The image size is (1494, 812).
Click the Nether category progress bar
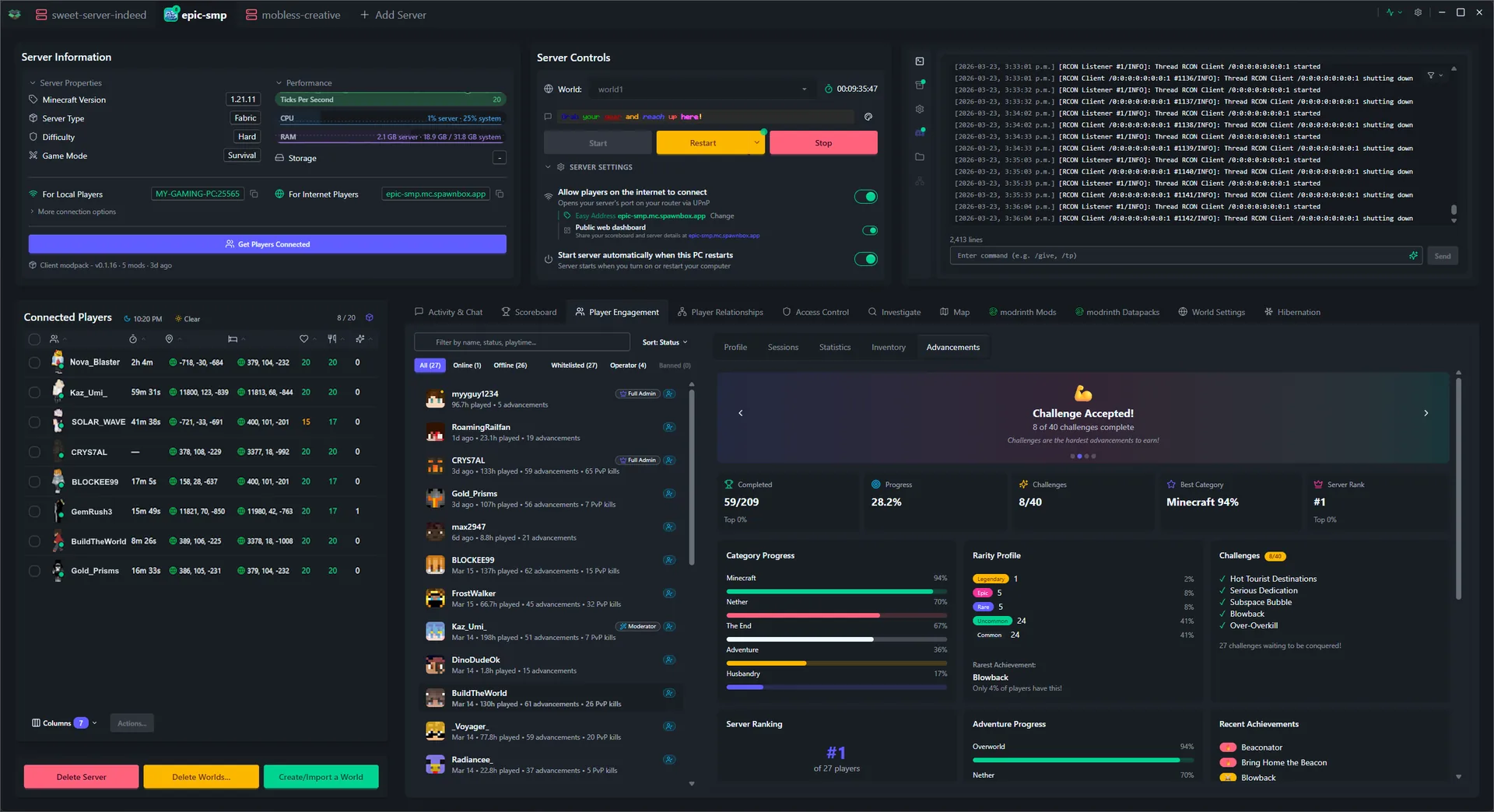click(836, 614)
